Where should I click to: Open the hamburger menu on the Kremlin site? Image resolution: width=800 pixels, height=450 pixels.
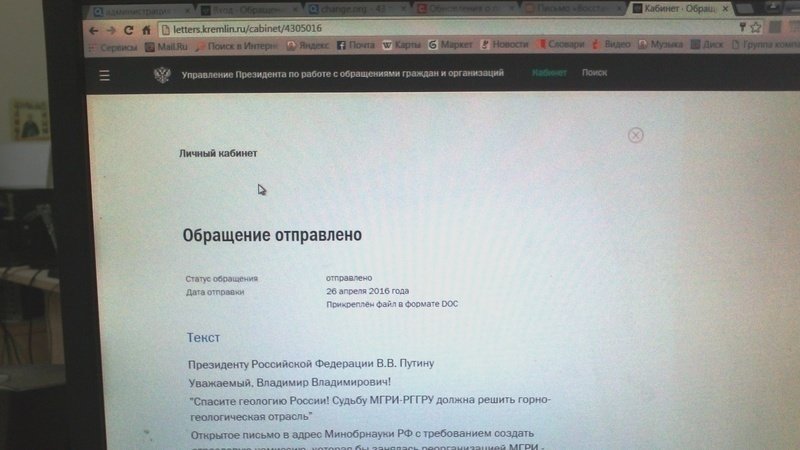click(x=104, y=75)
